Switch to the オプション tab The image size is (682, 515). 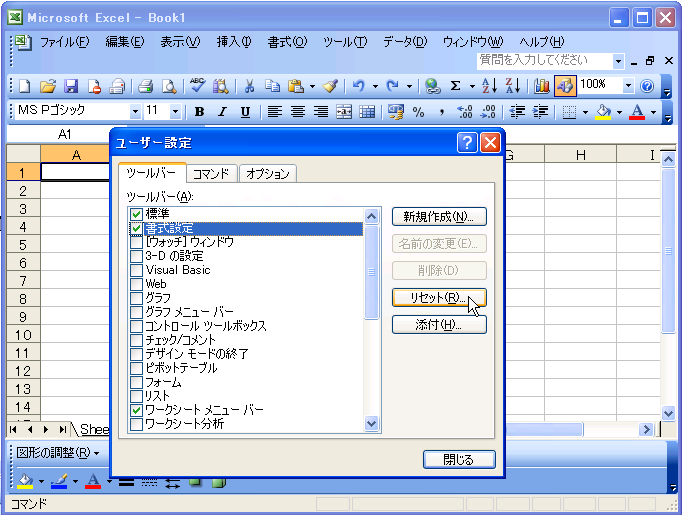(x=267, y=174)
